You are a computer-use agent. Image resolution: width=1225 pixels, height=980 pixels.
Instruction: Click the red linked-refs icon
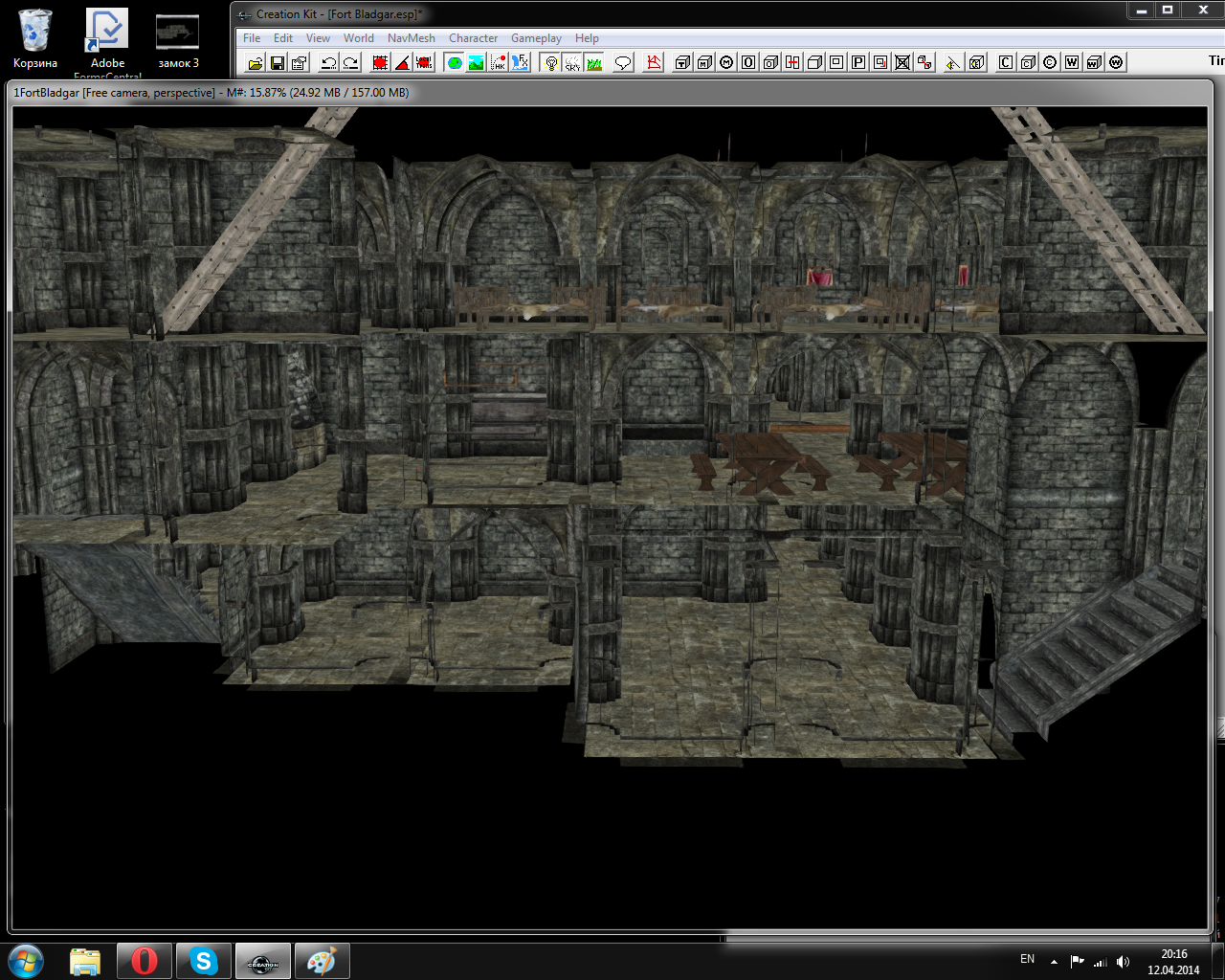pyautogui.click(x=924, y=62)
